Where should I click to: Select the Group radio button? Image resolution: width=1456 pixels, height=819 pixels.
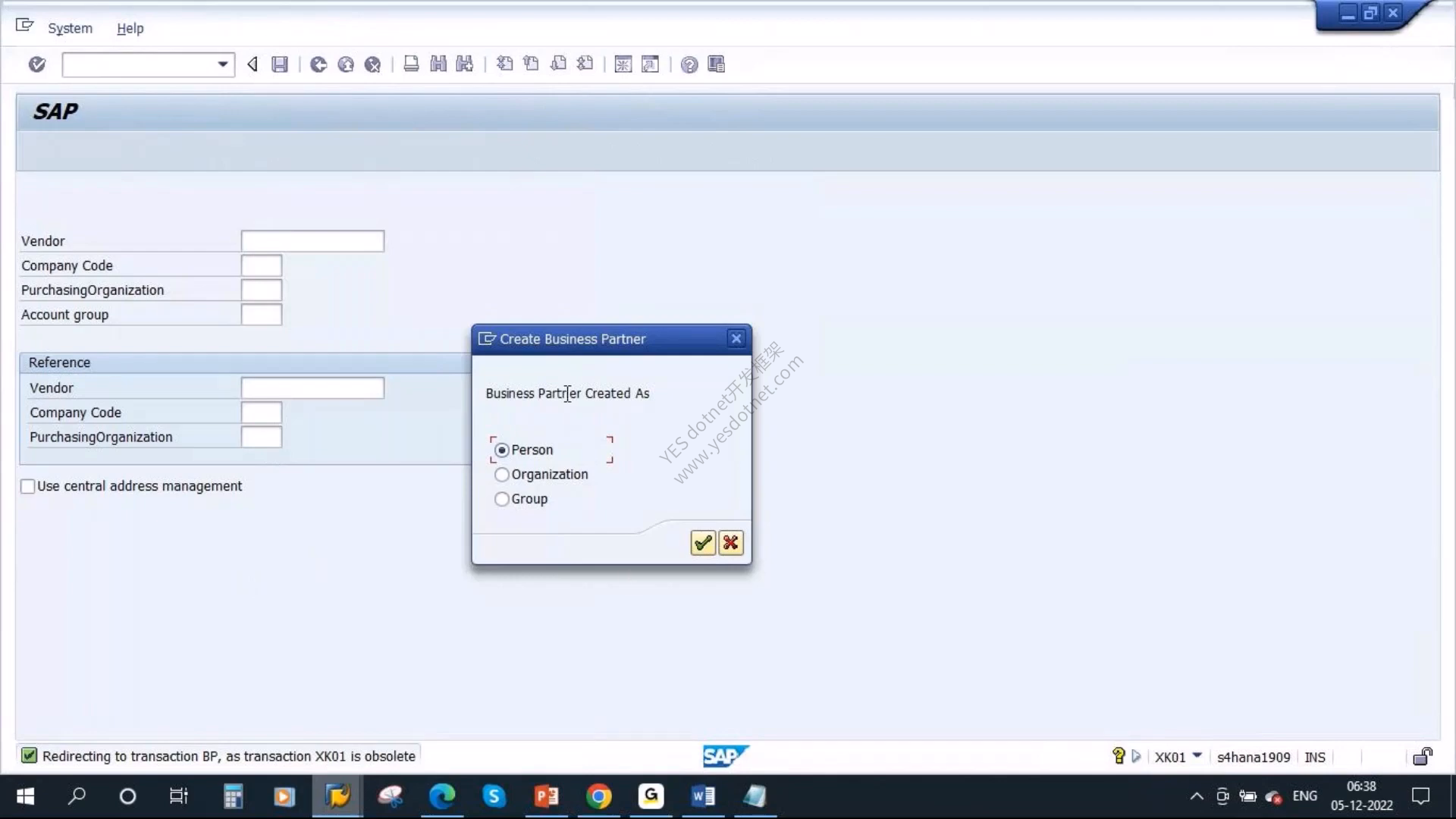click(x=501, y=499)
